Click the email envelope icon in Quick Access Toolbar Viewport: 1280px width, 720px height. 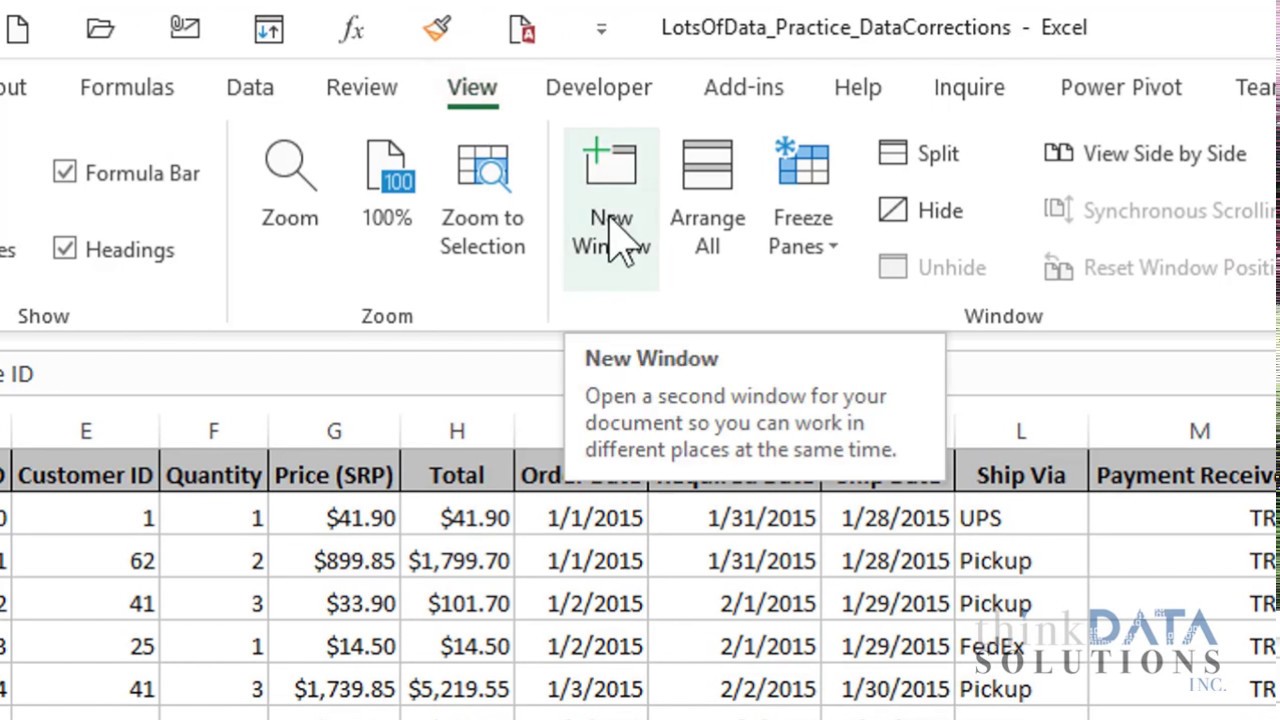[184, 29]
